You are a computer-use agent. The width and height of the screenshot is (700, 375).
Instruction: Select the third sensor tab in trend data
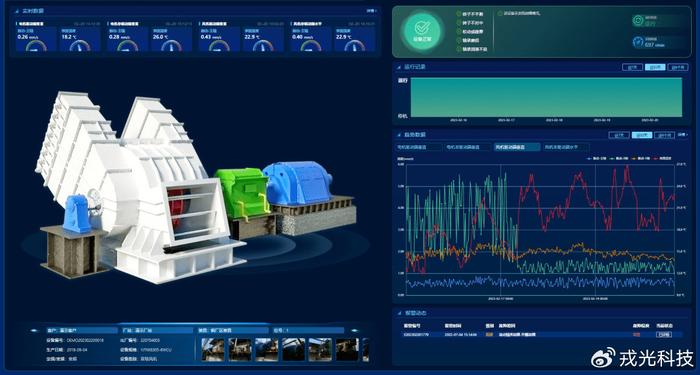516,147
